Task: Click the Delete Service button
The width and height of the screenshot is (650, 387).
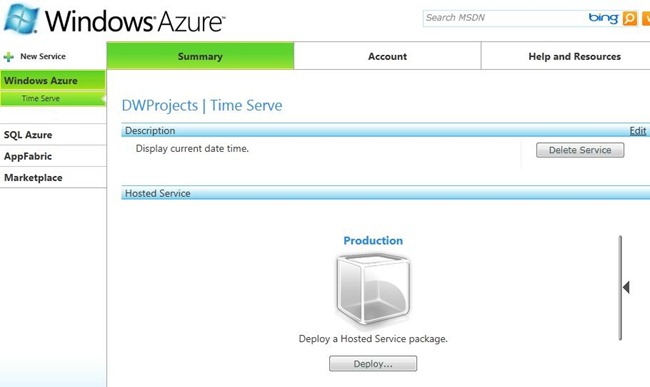Action: coord(580,150)
